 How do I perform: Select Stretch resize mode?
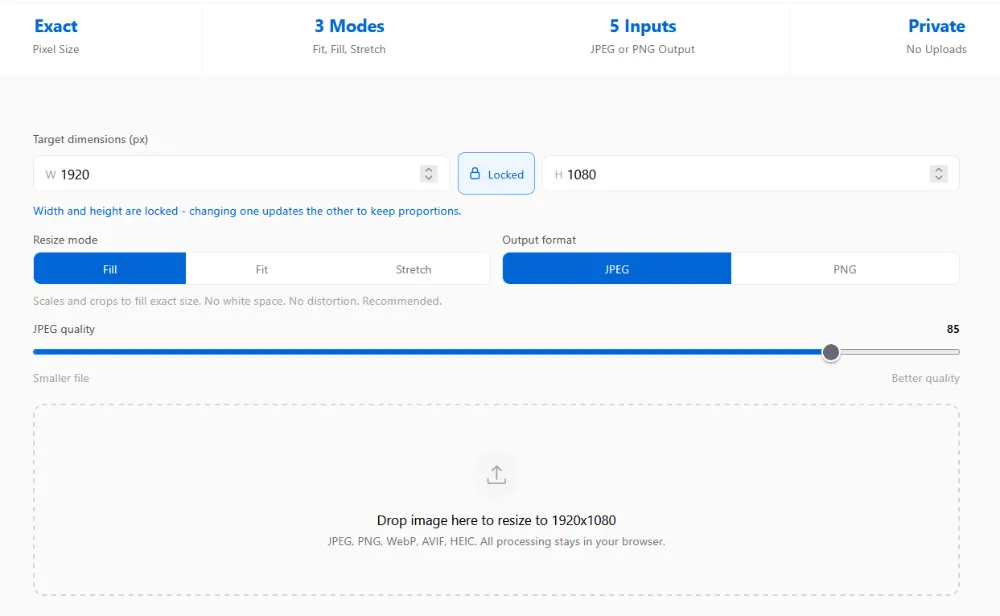point(413,268)
